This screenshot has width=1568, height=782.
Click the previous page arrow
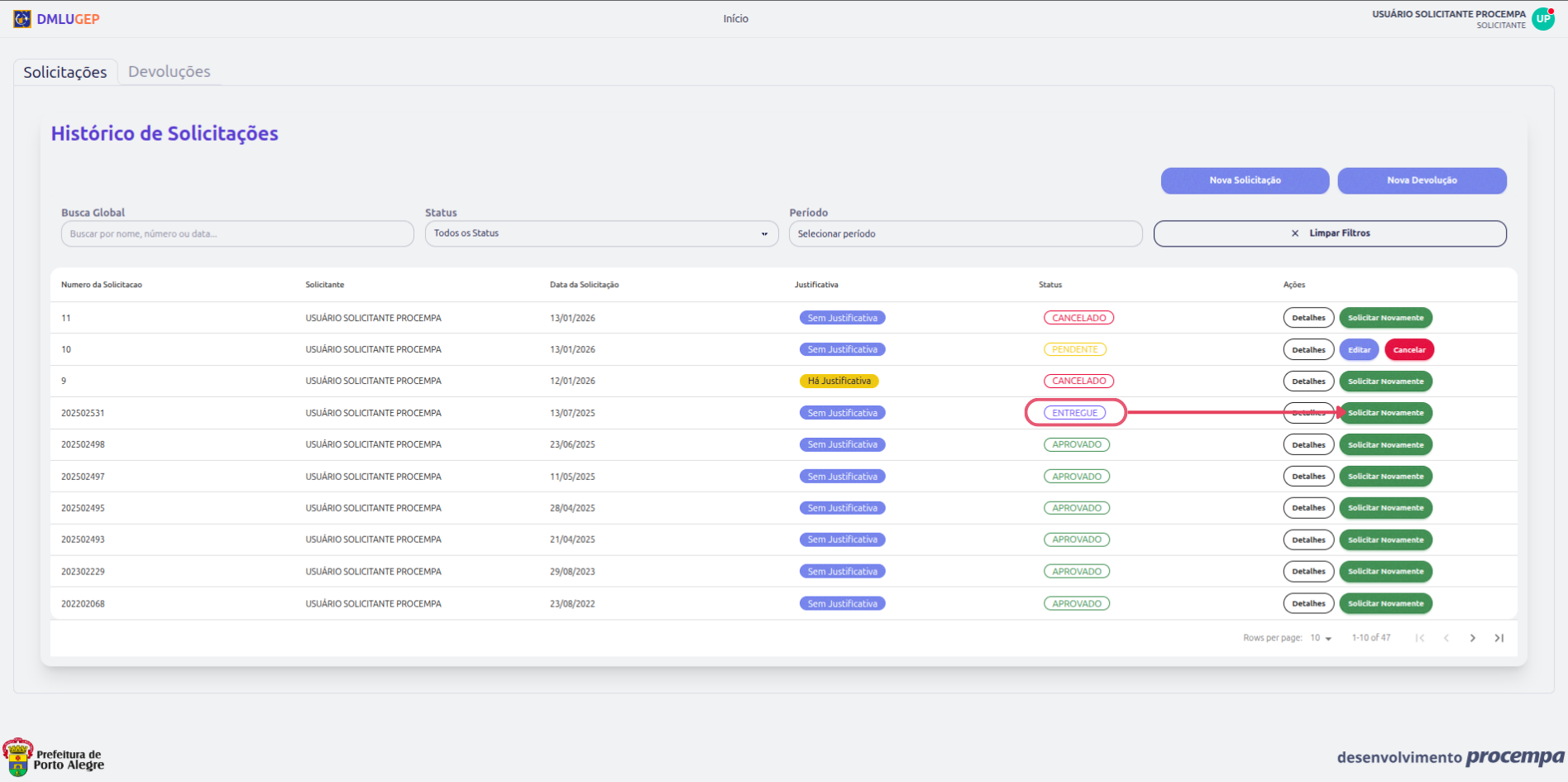click(1446, 638)
